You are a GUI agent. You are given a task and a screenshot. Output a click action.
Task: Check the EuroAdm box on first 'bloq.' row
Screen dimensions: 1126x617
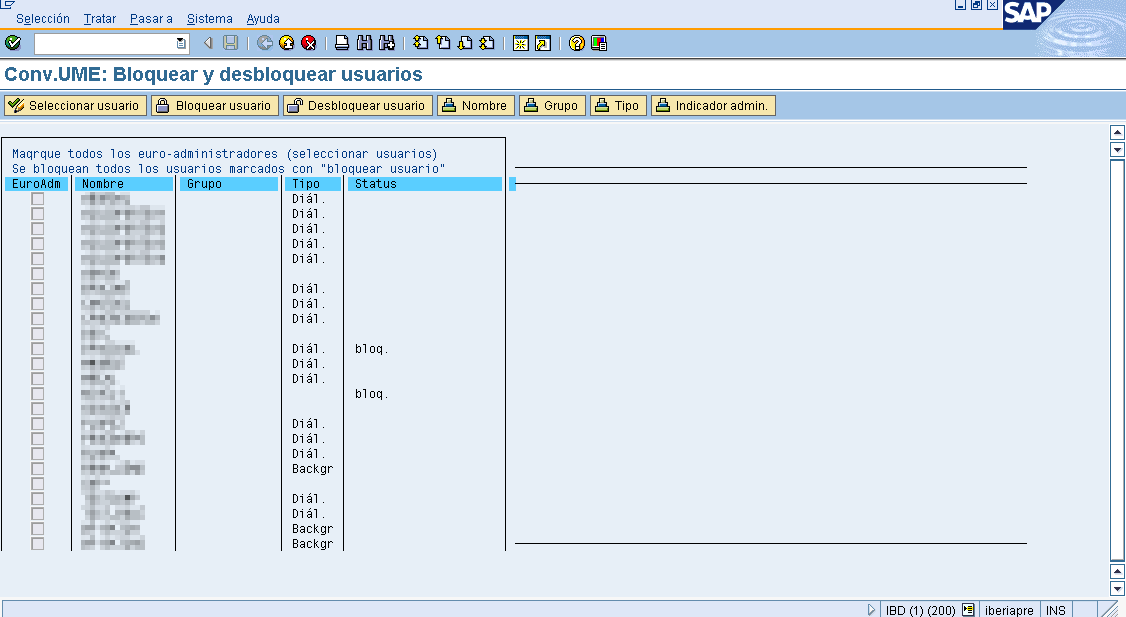[x=38, y=349]
